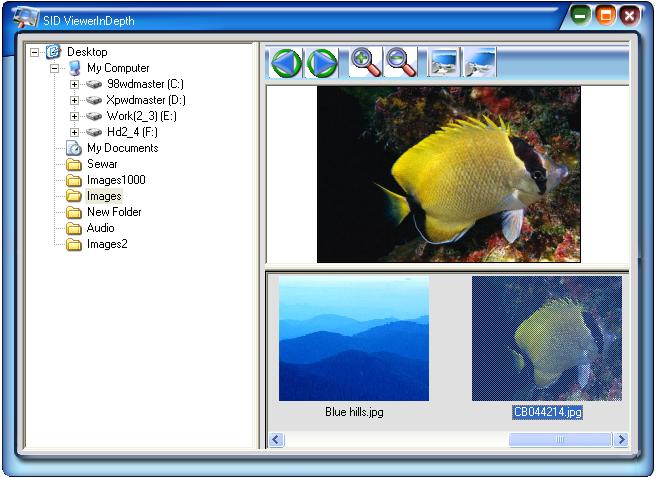The width and height of the screenshot is (656, 478).
Task: Select the Sewar folder
Action: point(101,164)
